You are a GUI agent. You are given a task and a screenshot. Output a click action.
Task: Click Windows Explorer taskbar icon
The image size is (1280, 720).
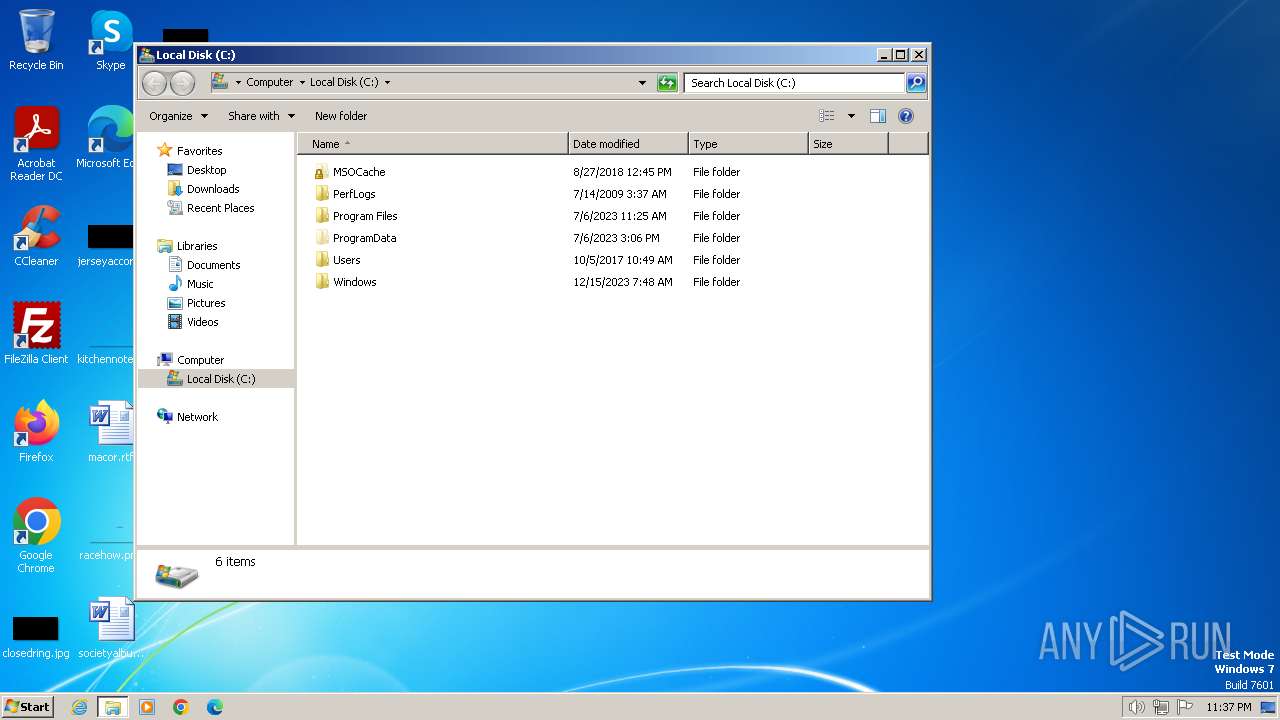[x=112, y=707]
